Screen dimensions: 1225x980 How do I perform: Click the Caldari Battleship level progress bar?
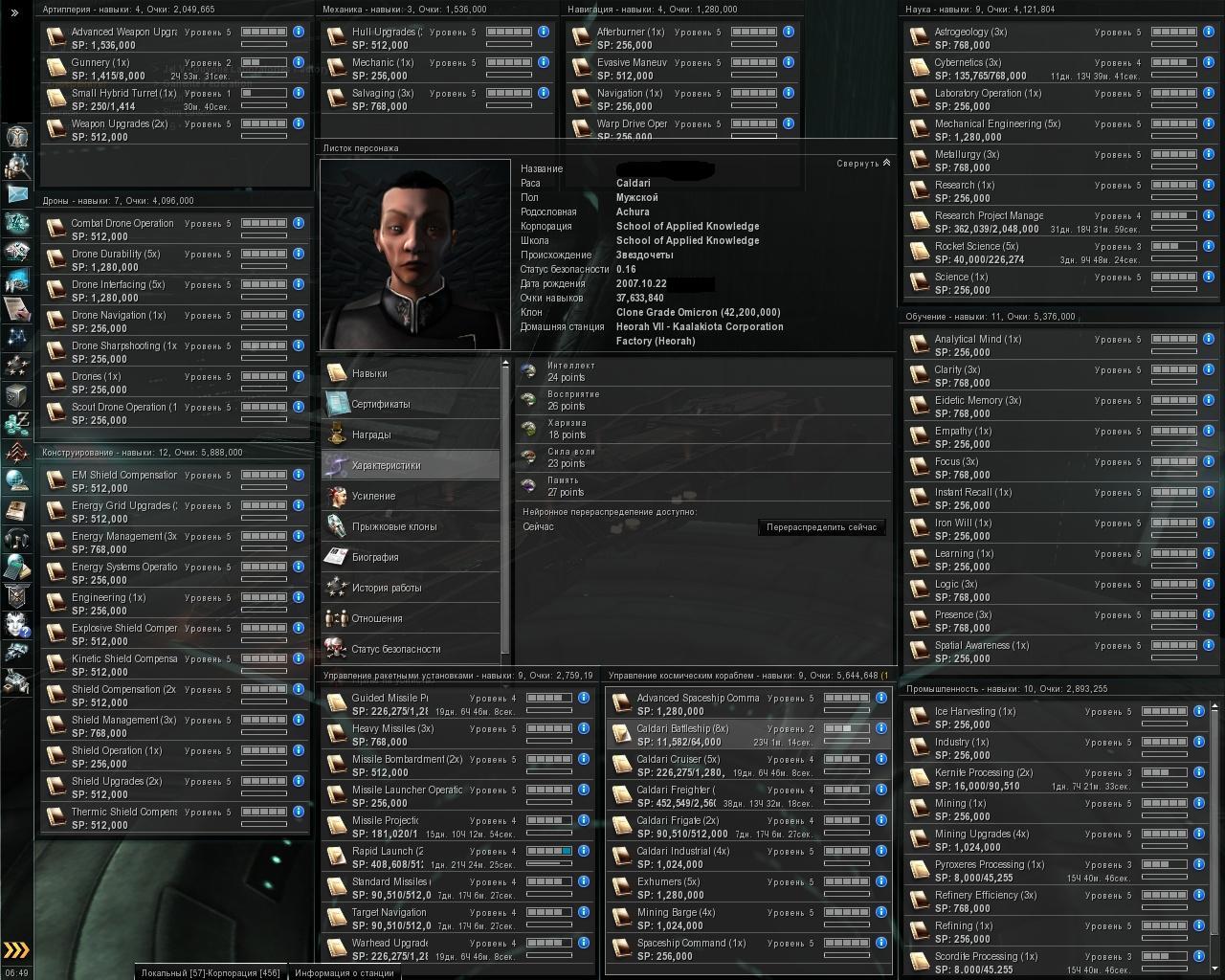tap(847, 728)
